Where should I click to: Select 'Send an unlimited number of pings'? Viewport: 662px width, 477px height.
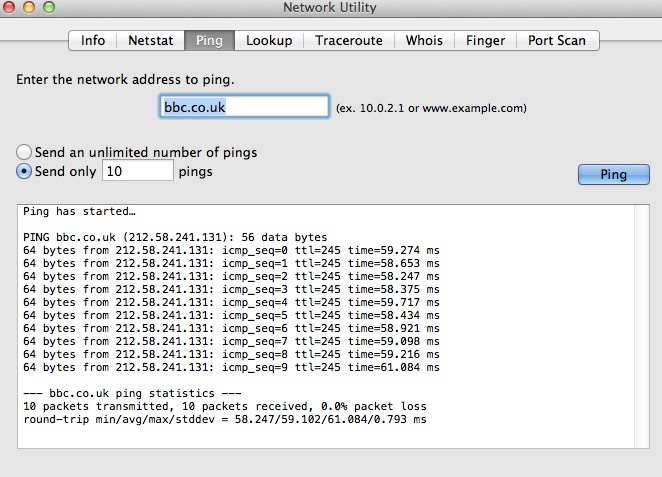tap(24, 153)
